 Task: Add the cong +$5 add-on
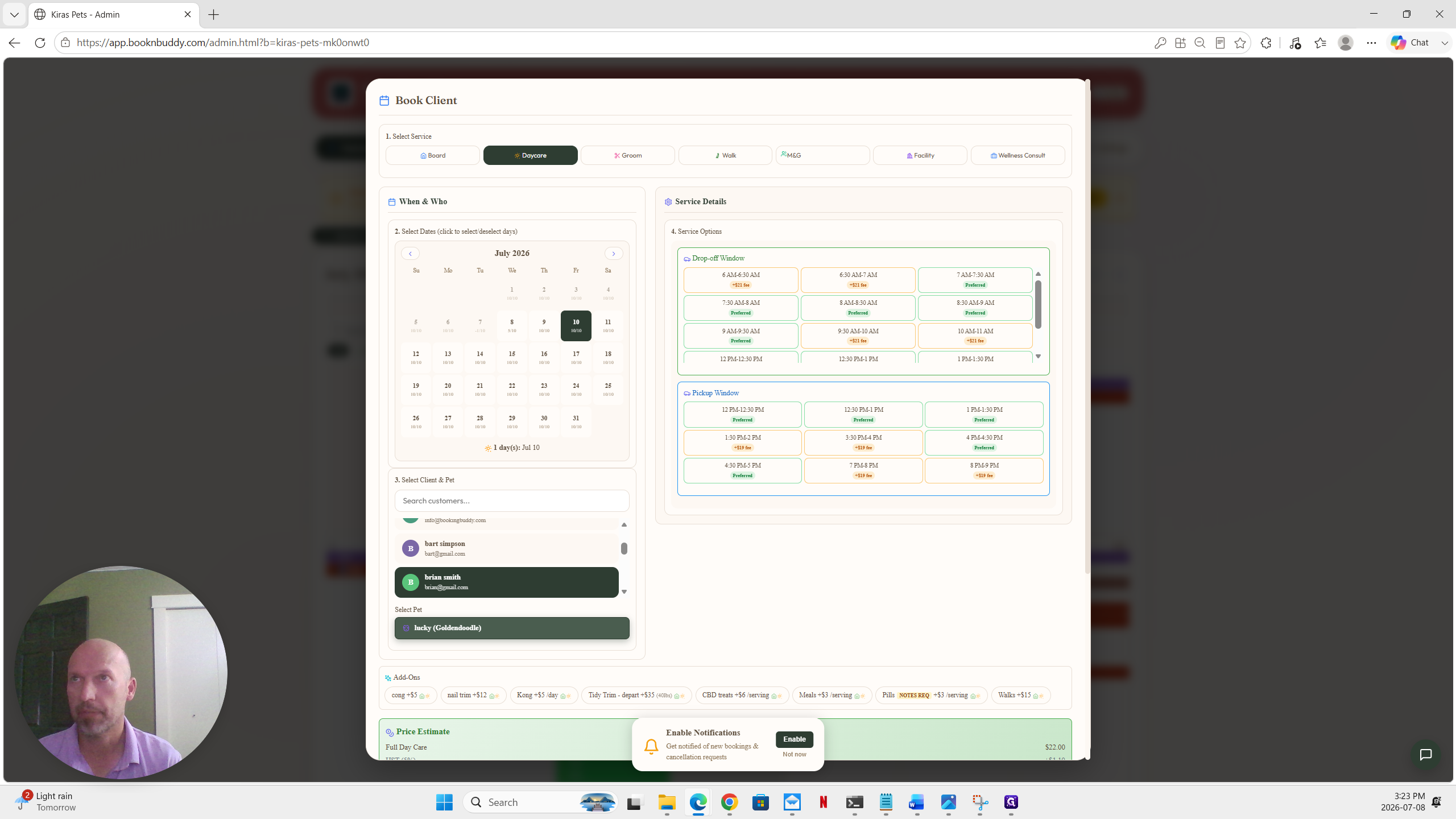tap(411, 695)
